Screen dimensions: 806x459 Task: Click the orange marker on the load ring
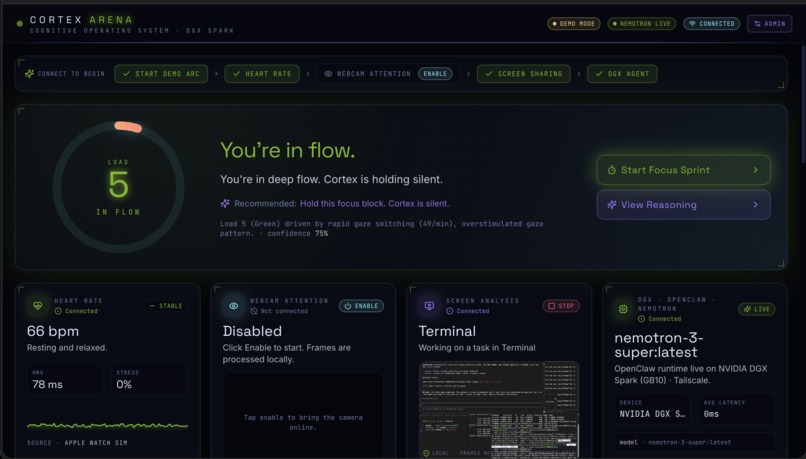[128, 127]
